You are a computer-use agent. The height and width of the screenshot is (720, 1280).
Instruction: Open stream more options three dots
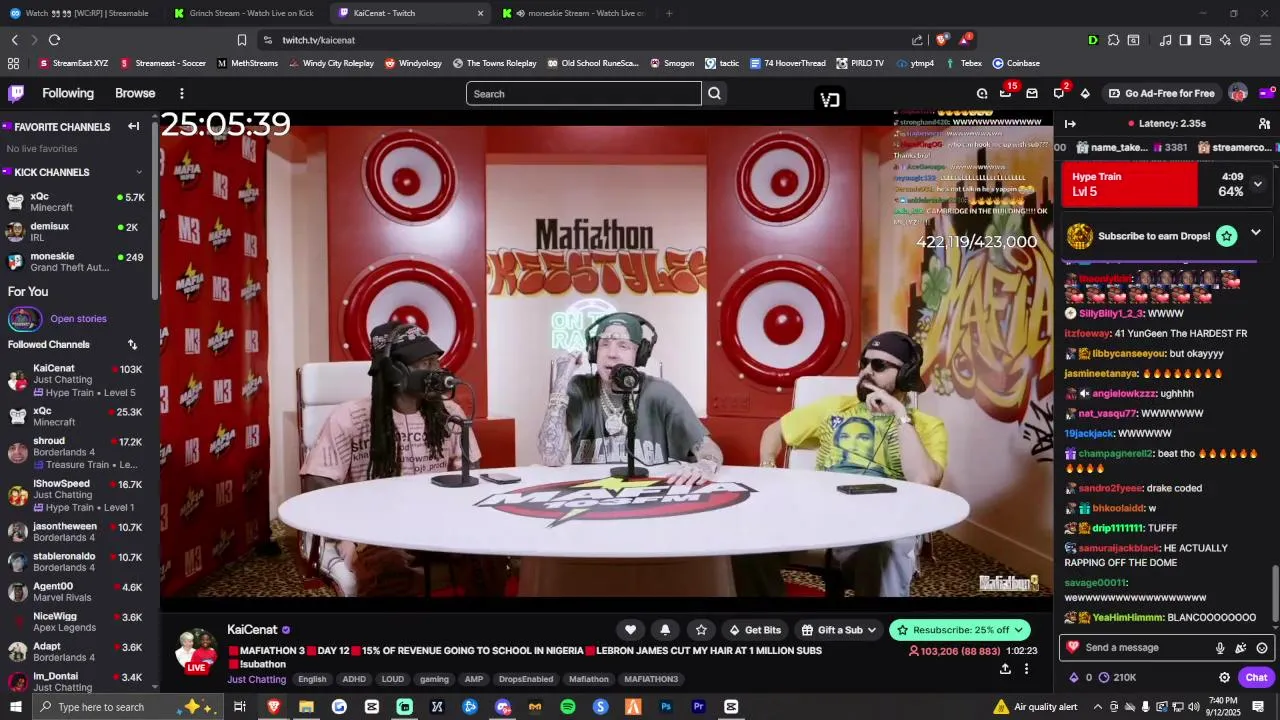(x=1026, y=669)
